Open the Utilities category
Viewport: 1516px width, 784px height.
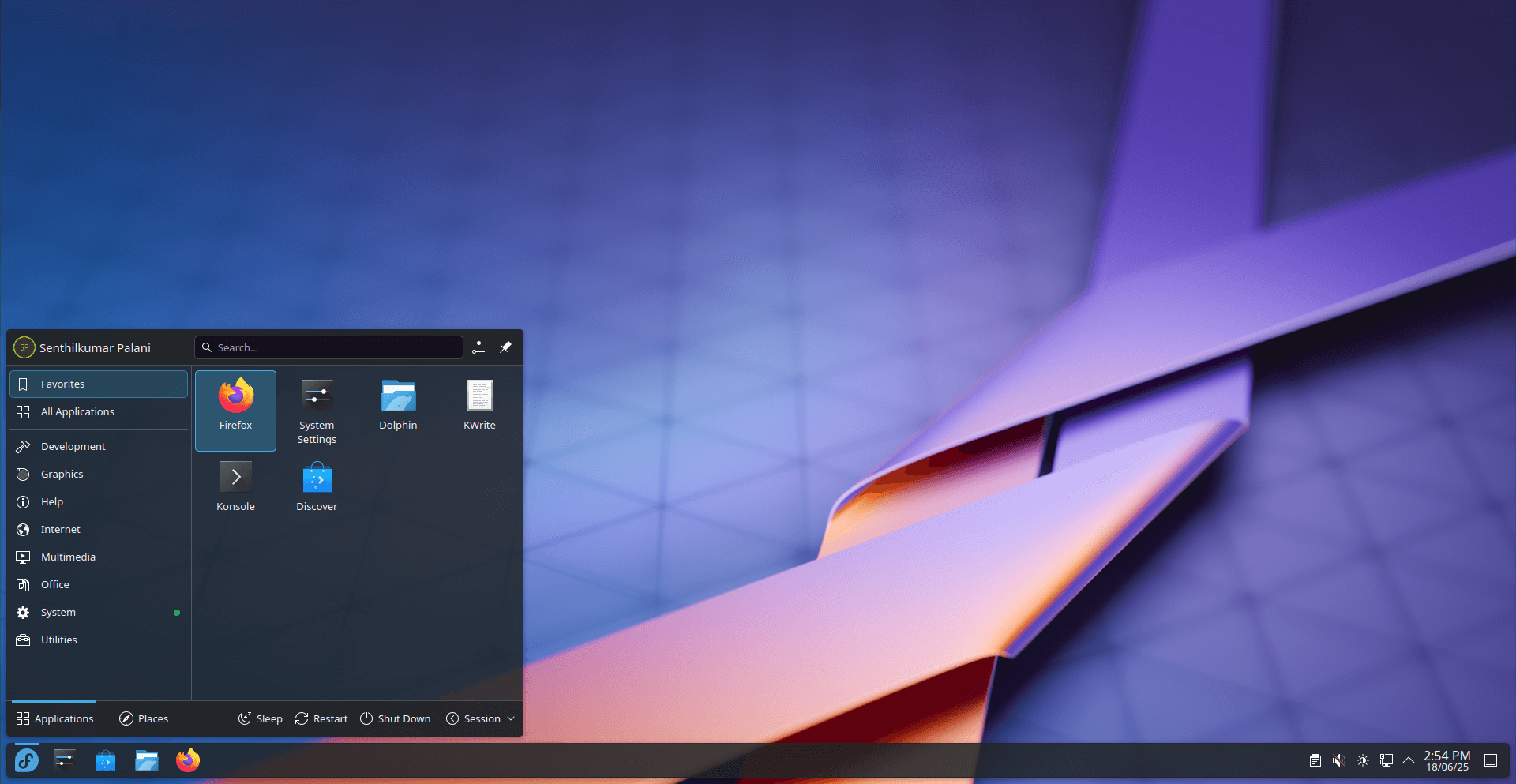click(x=99, y=640)
